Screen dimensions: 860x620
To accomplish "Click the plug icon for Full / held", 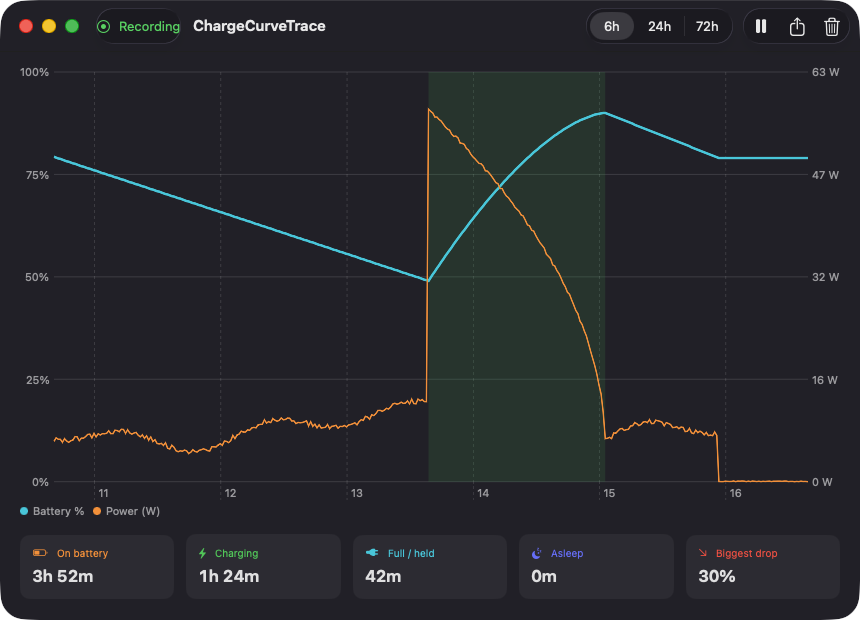I will tap(372, 553).
